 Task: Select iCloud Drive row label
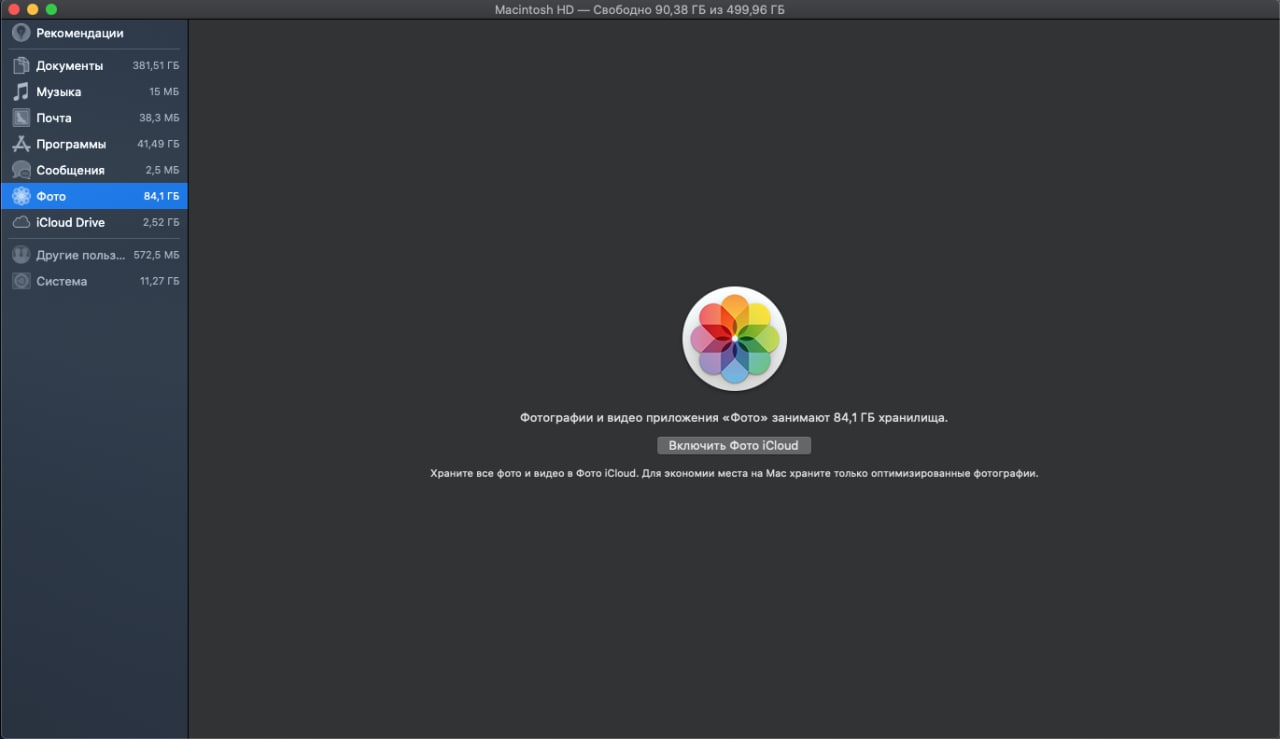(x=70, y=222)
